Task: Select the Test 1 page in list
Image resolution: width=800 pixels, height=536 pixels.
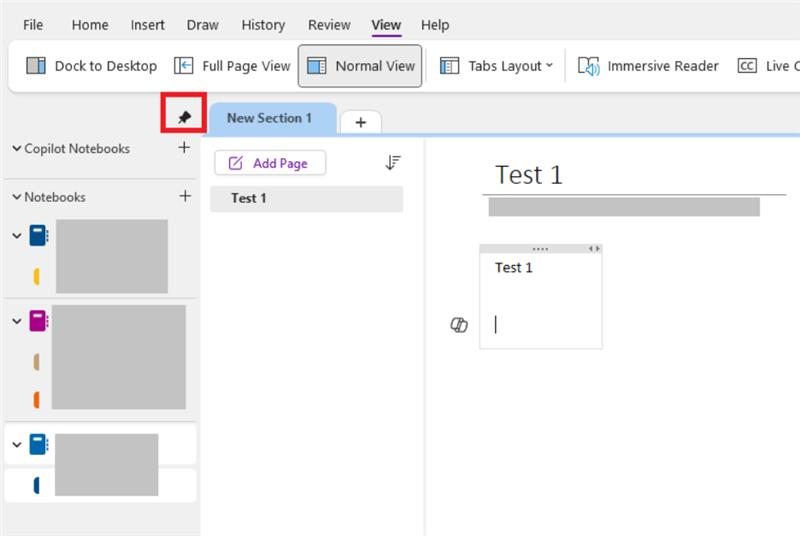Action: tap(307, 198)
